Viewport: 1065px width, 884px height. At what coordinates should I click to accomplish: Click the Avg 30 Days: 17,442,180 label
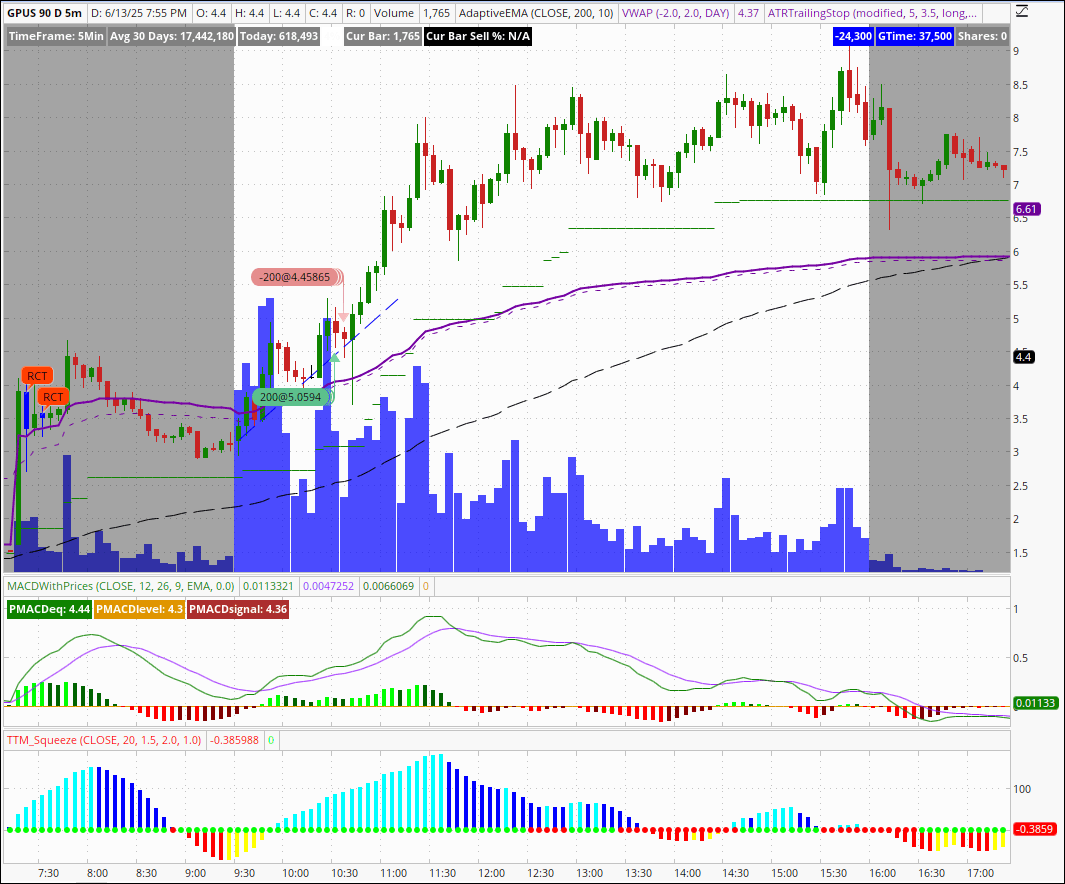pyautogui.click(x=172, y=36)
